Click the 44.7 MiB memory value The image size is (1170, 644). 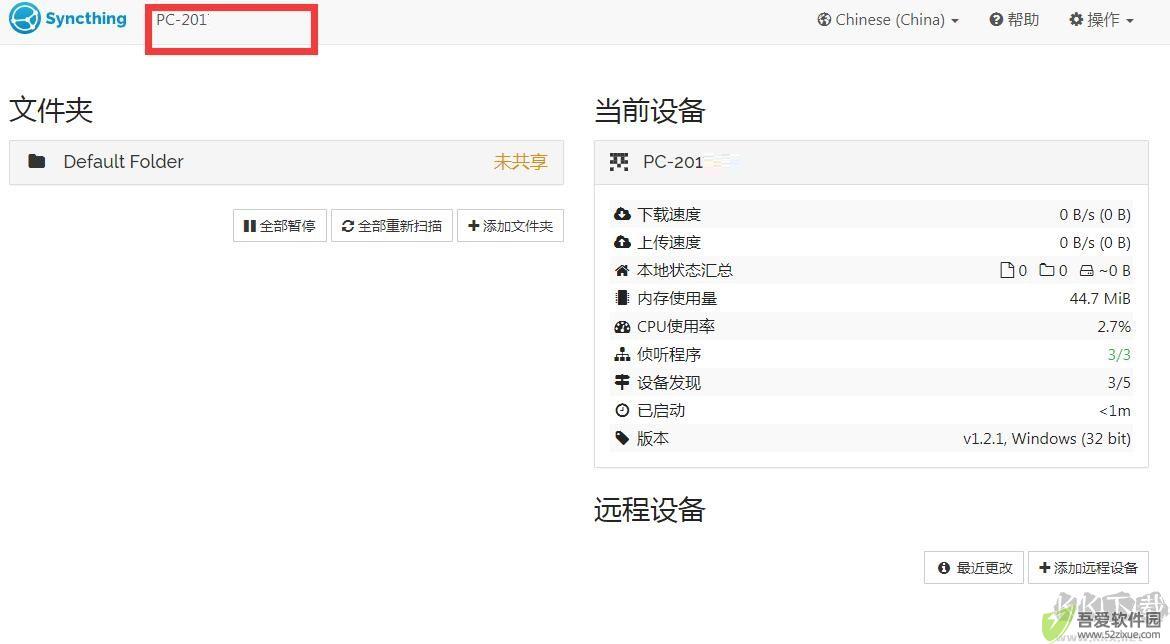[1100, 298]
